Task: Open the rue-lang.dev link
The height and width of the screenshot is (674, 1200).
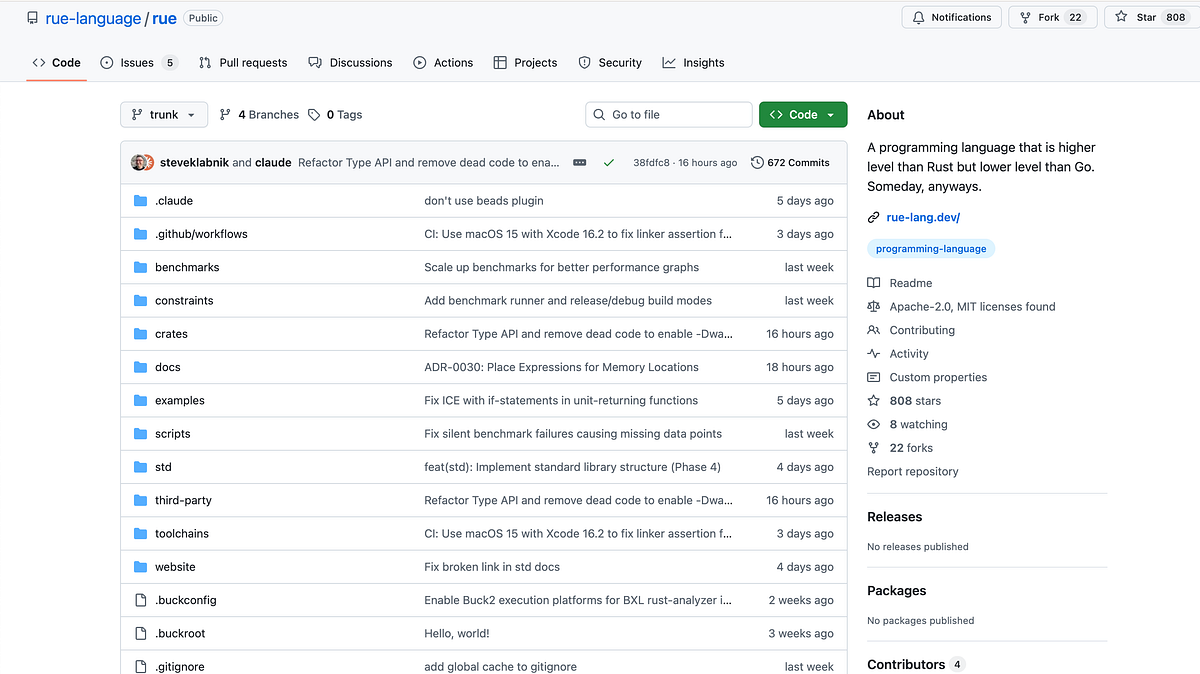Action: (923, 217)
